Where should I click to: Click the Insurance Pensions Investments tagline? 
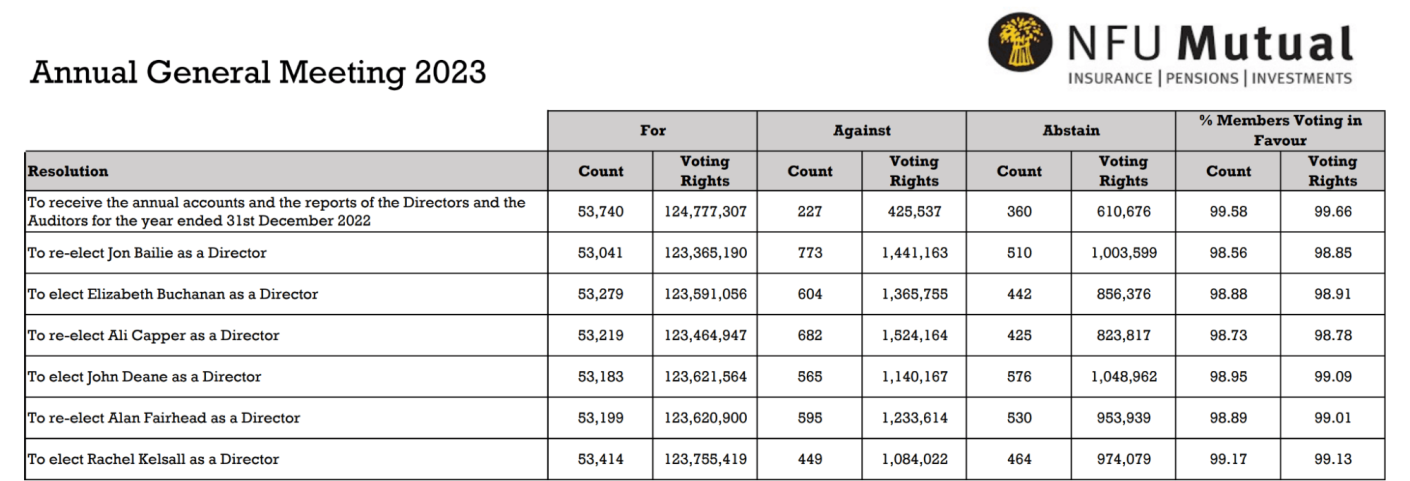point(1210,78)
